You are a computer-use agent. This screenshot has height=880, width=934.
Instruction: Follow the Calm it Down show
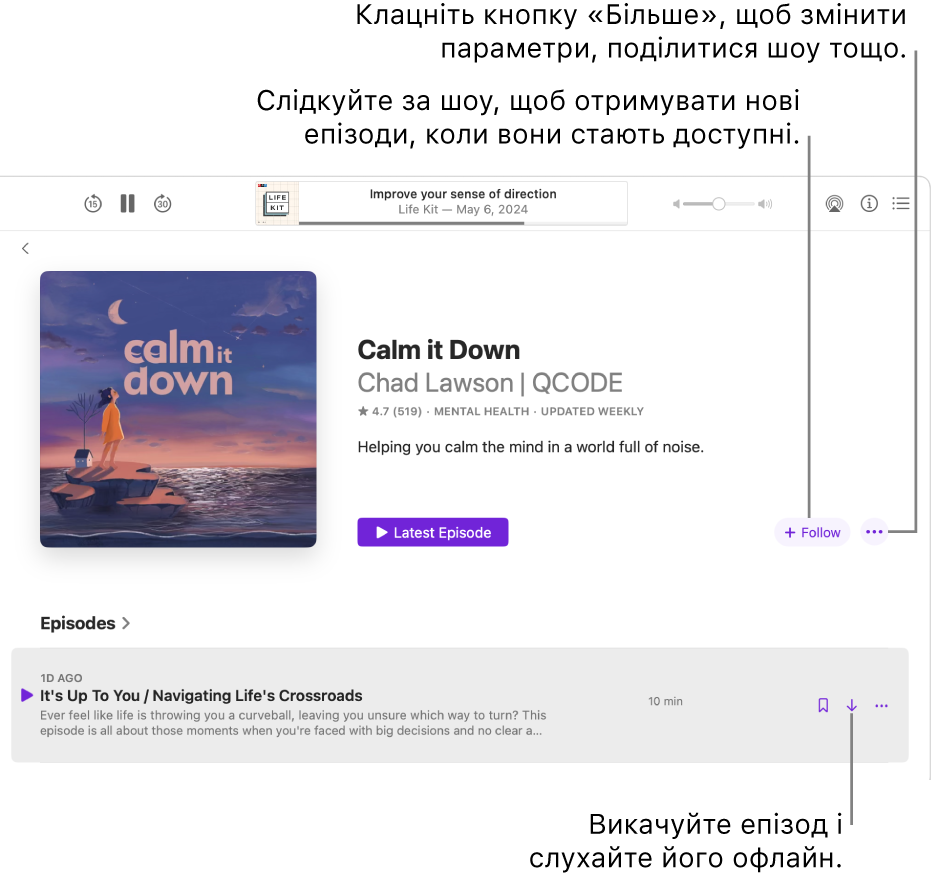click(x=812, y=532)
